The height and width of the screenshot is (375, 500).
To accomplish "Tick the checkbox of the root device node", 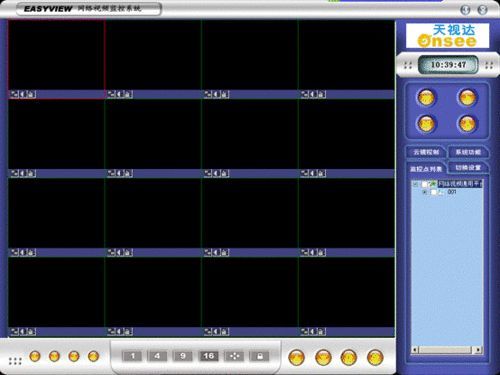I will tap(424, 184).
